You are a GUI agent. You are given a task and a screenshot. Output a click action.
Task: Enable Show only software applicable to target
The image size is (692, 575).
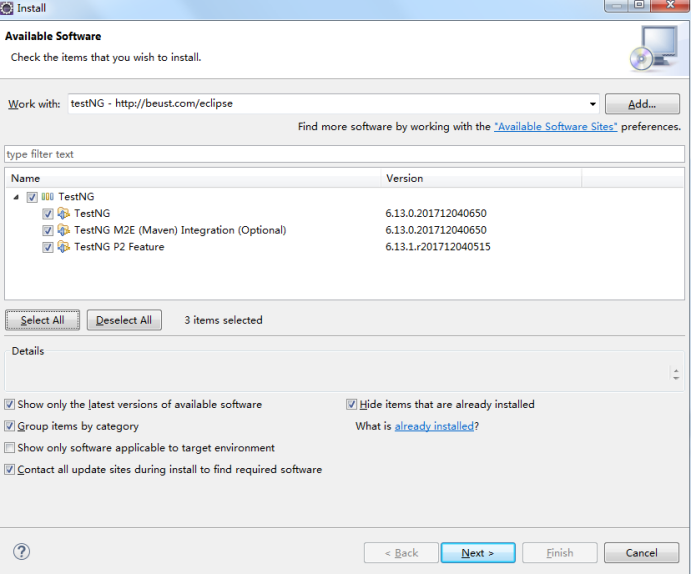(10, 448)
